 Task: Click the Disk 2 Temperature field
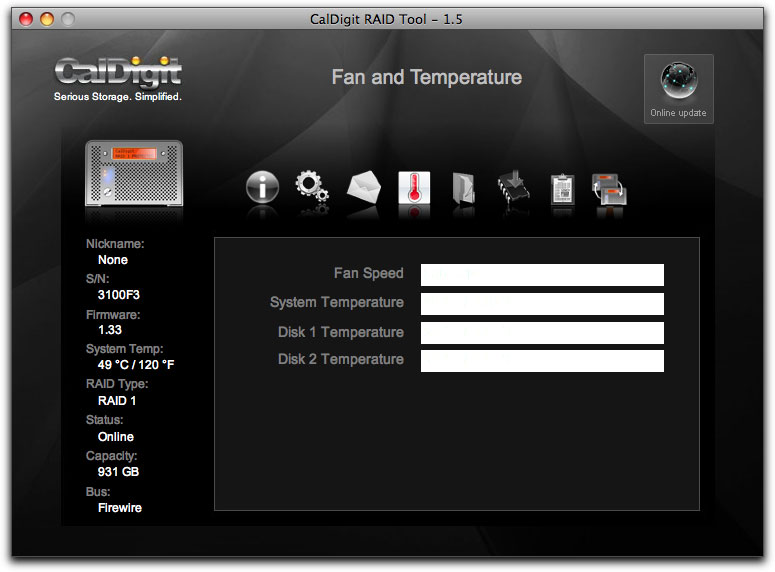[x=542, y=360]
